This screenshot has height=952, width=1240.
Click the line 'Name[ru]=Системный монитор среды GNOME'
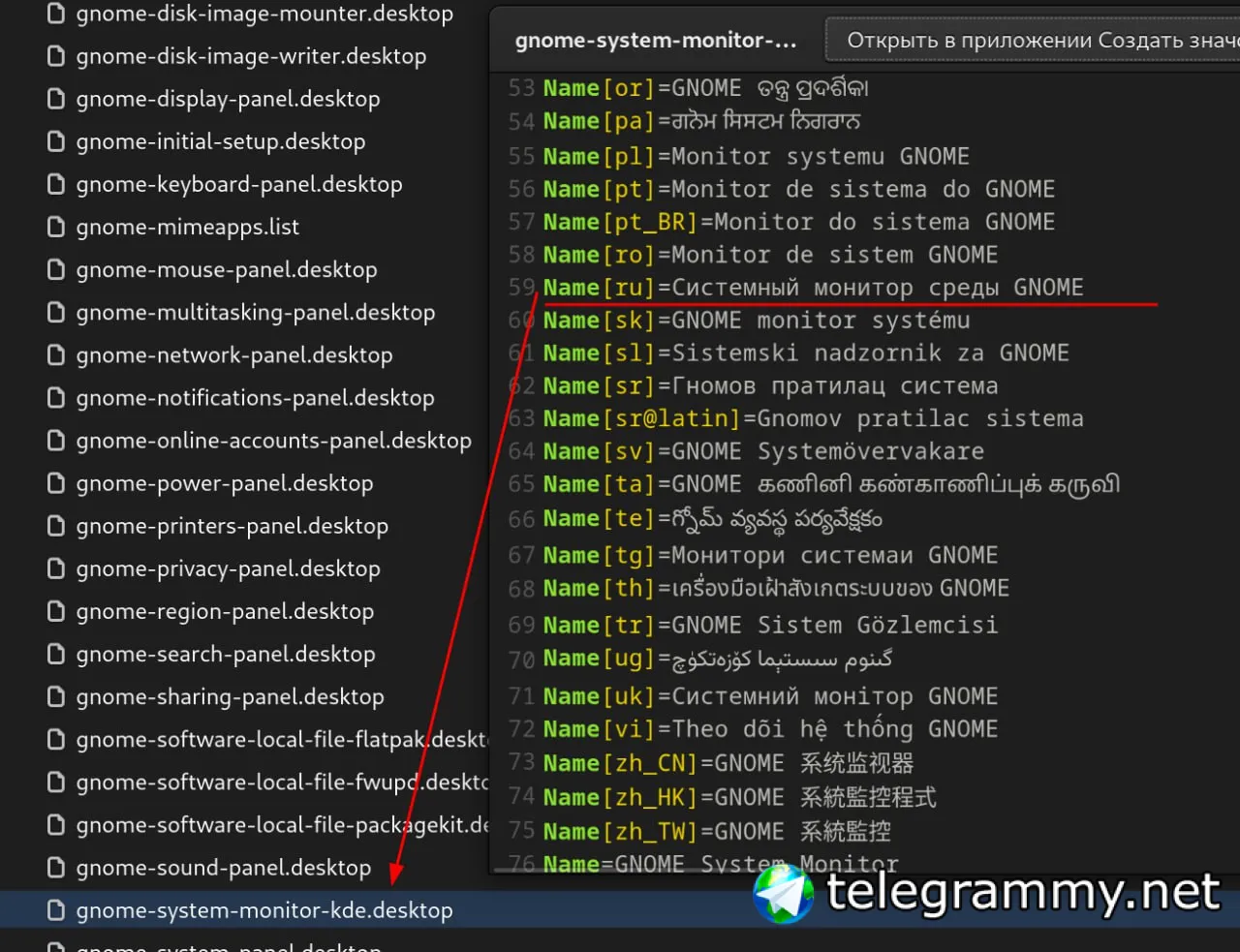pos(813,288)
